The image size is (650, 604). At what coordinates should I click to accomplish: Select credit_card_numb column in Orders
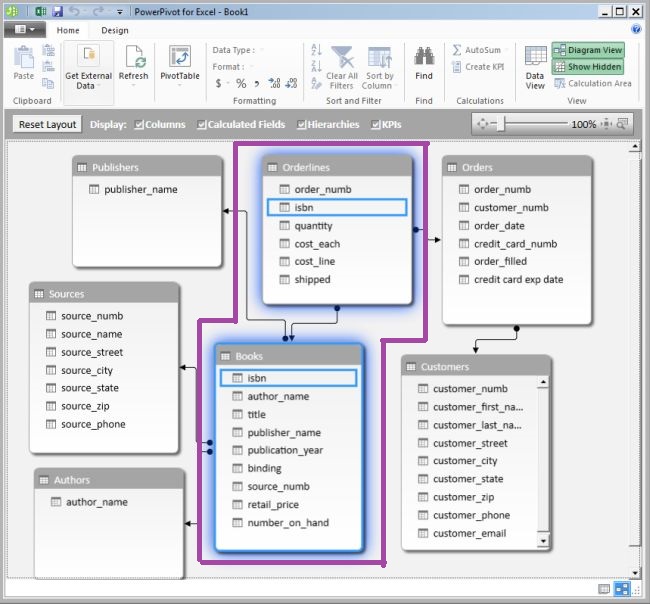(508, 244)
